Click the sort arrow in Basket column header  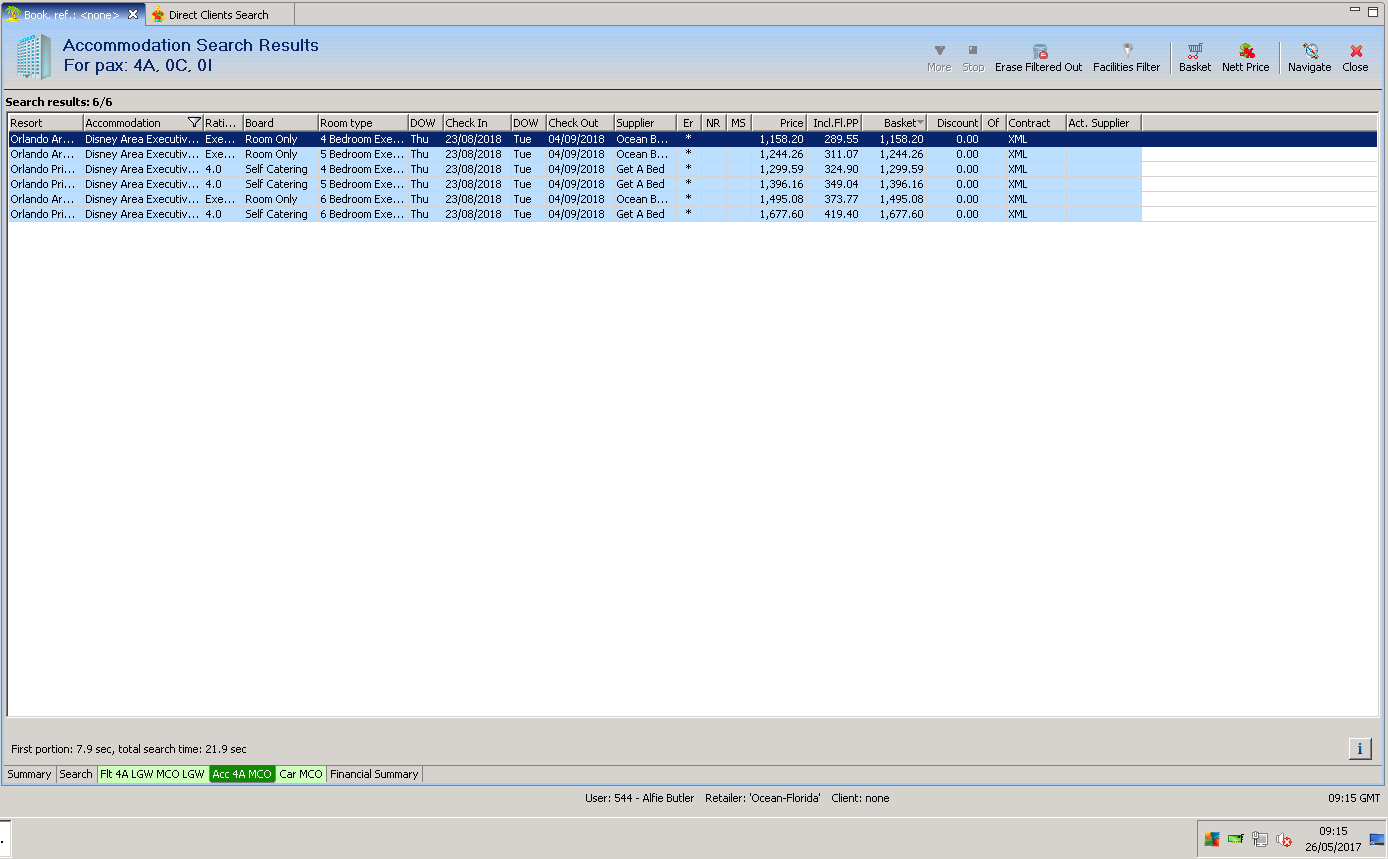[920, 123]
